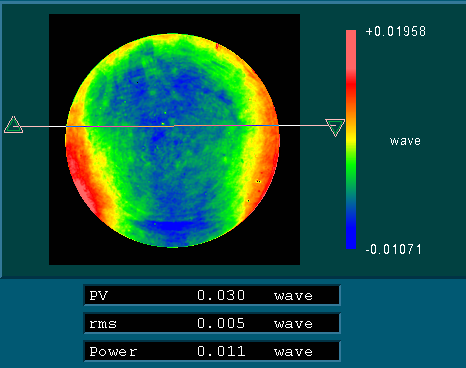Click the right downward triangle slice marker

pyautogui.click(x=335, y=127)
